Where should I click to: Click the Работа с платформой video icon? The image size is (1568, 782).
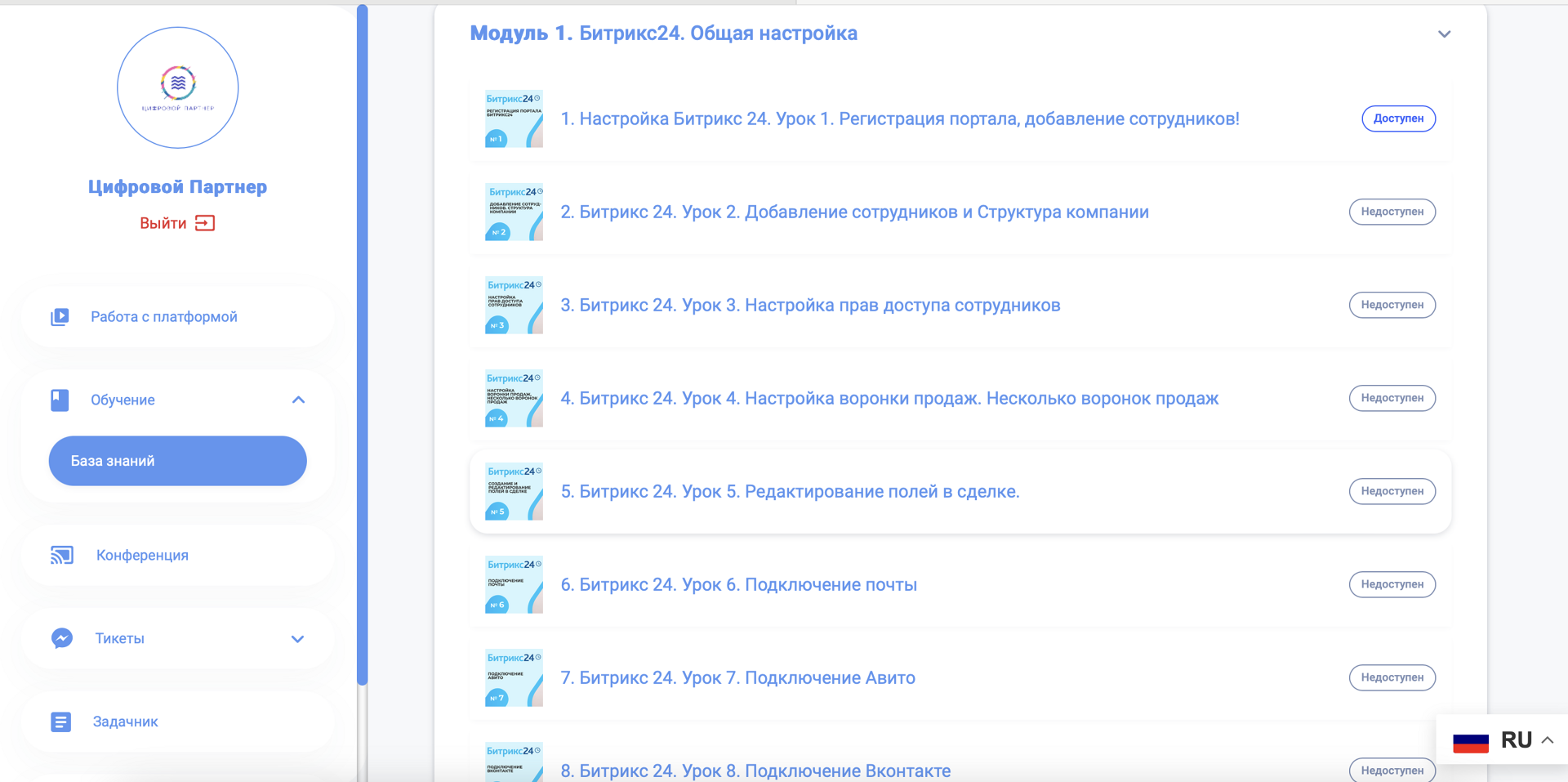(x=60, y=317)
